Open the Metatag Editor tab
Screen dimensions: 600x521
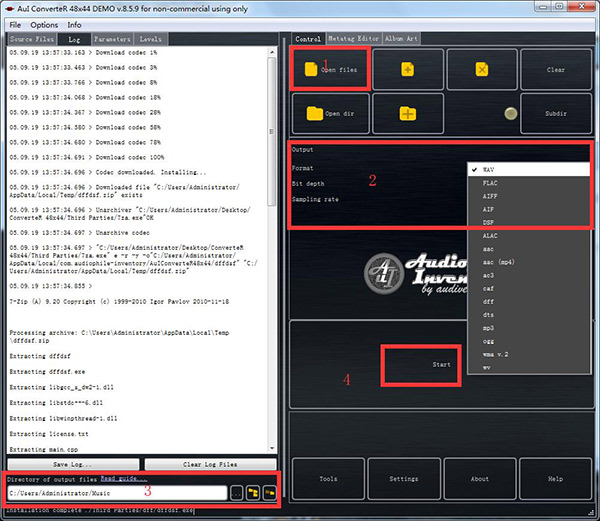tap(354, 39)
